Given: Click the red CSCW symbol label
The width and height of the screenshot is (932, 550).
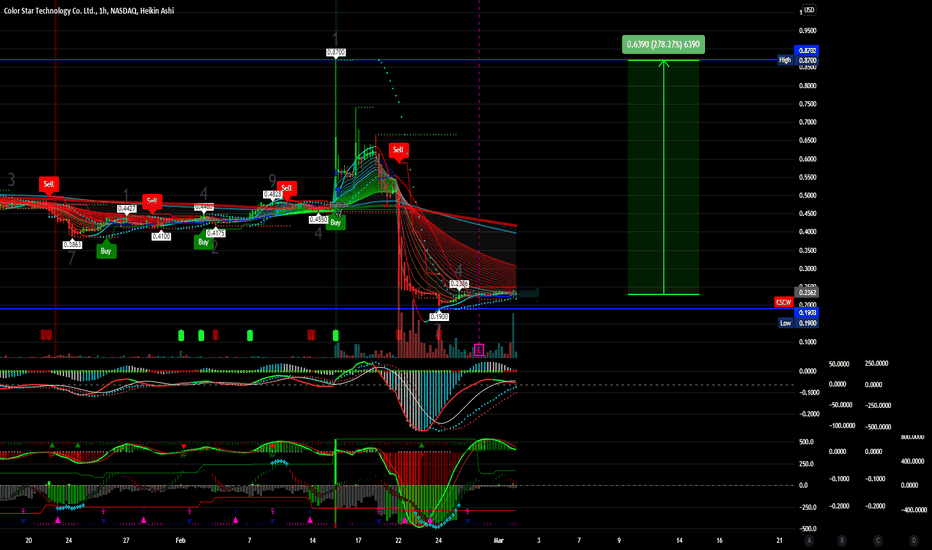Looking at the screenshot, I should [x=783, y=302].
